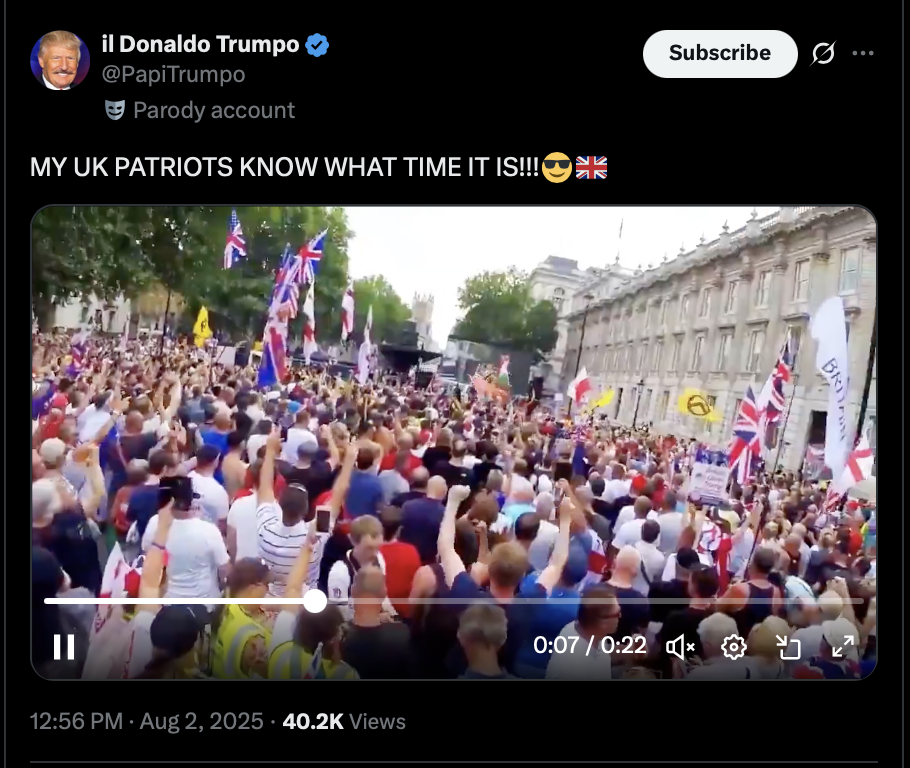Unmute the video via speaker icon

[680, 646]
